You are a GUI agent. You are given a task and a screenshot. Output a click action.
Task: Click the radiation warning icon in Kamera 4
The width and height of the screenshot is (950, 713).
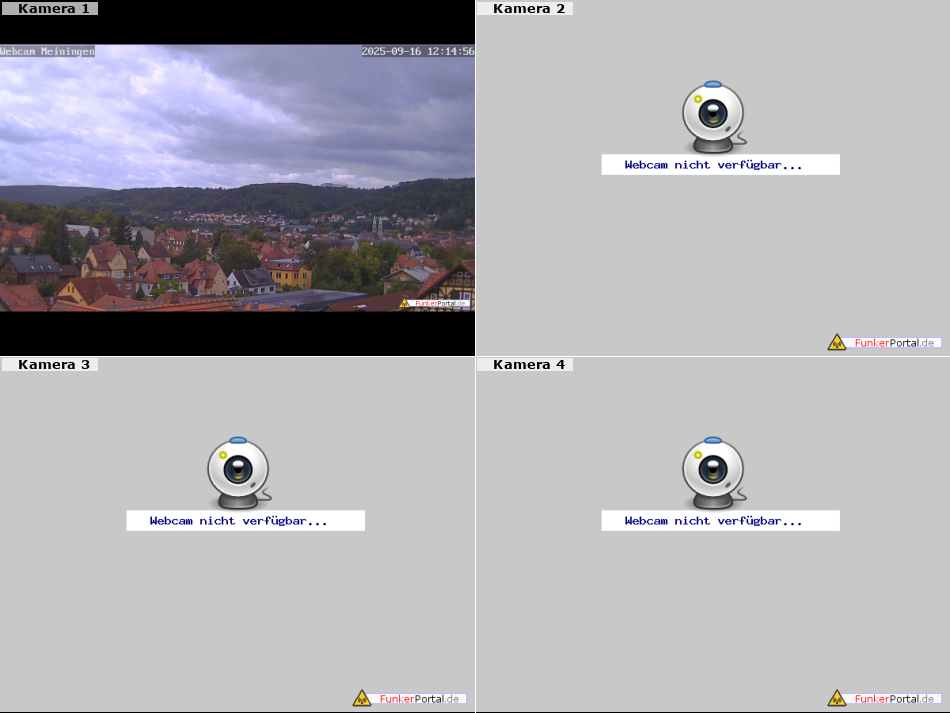click(x=837, y=698)
